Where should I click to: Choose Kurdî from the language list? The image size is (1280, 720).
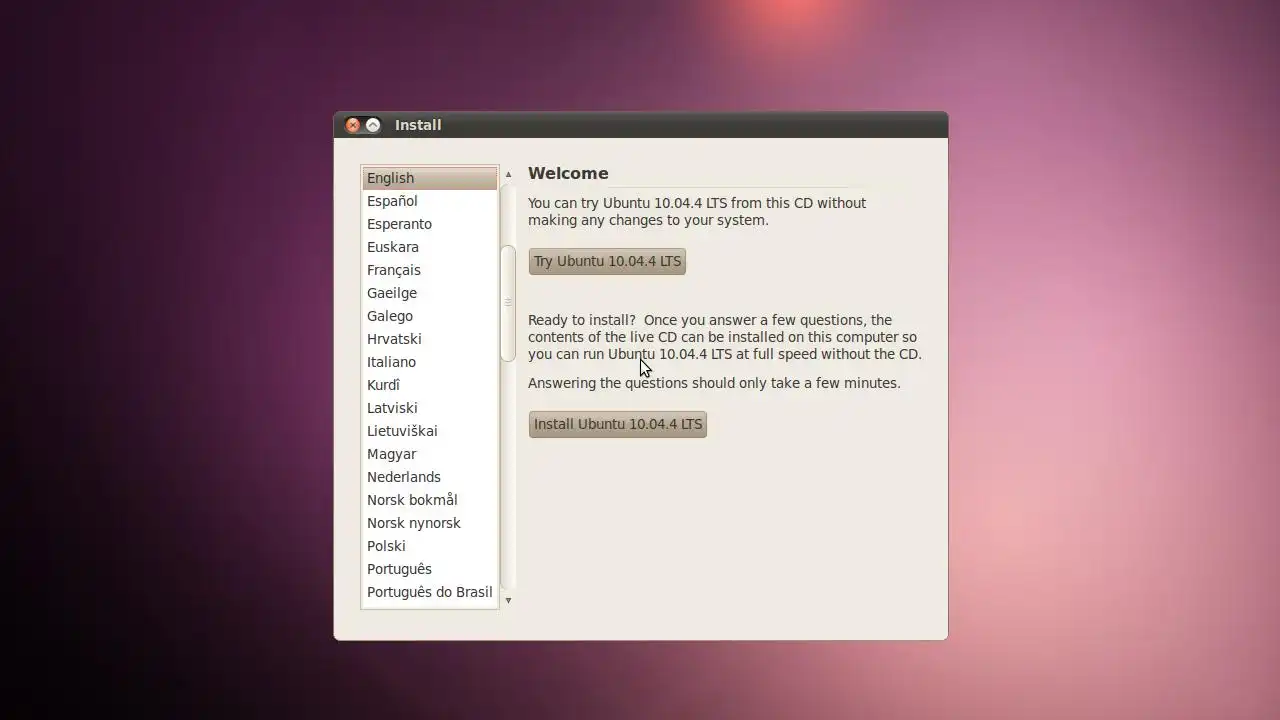430,385
